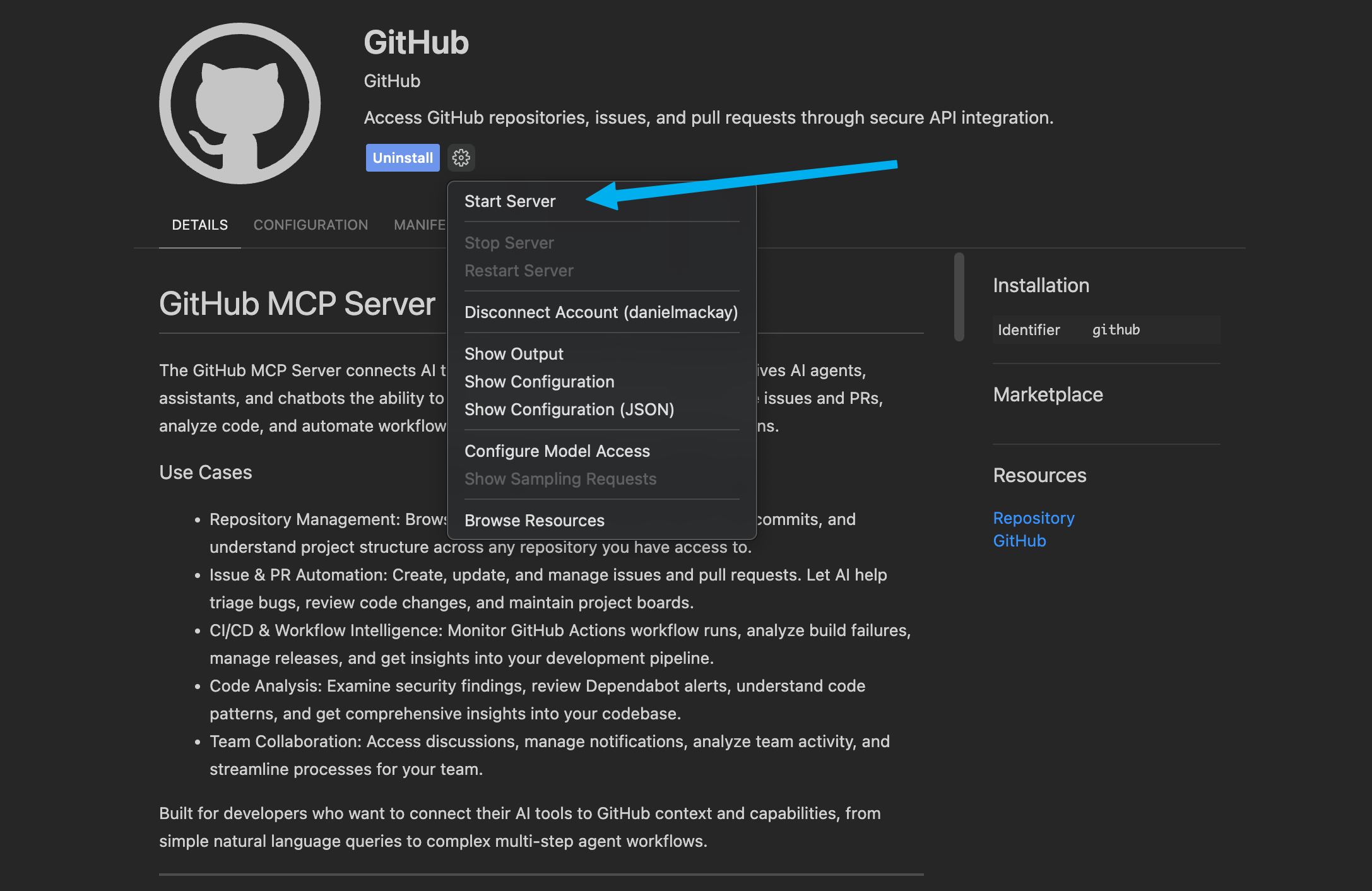1372x891 pixels.
Task: Disconnect the danielmackay account
Action: coord(601,312)
